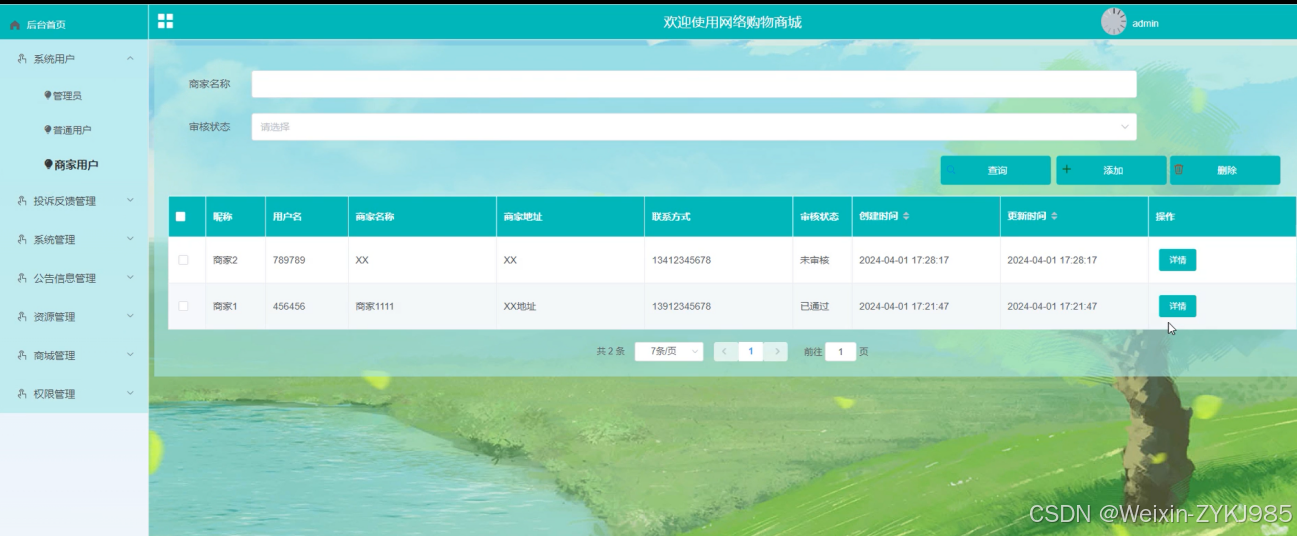This screenshot has height=536, width=1297.
Task: Open 详情 for 商家2 row
Action: coord(1177,260)
